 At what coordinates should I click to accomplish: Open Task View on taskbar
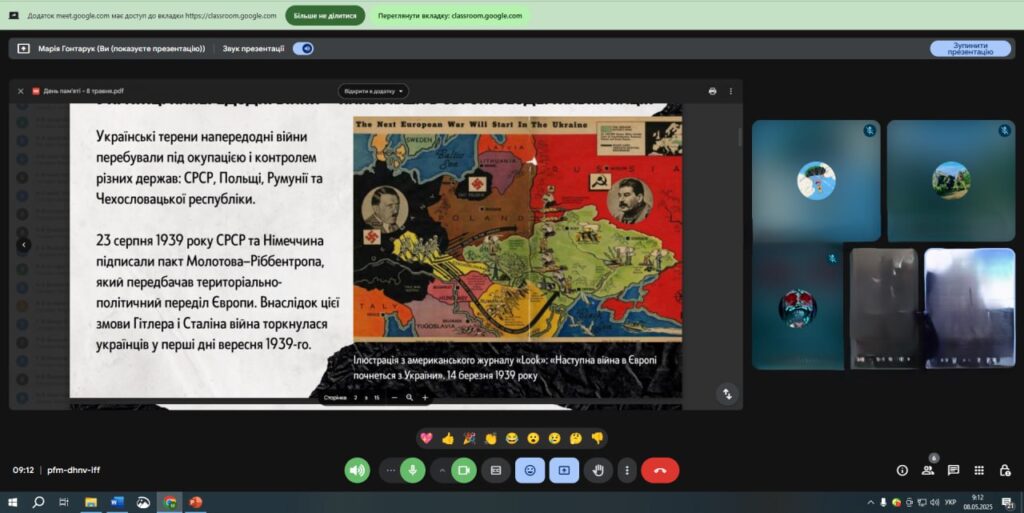64,502
